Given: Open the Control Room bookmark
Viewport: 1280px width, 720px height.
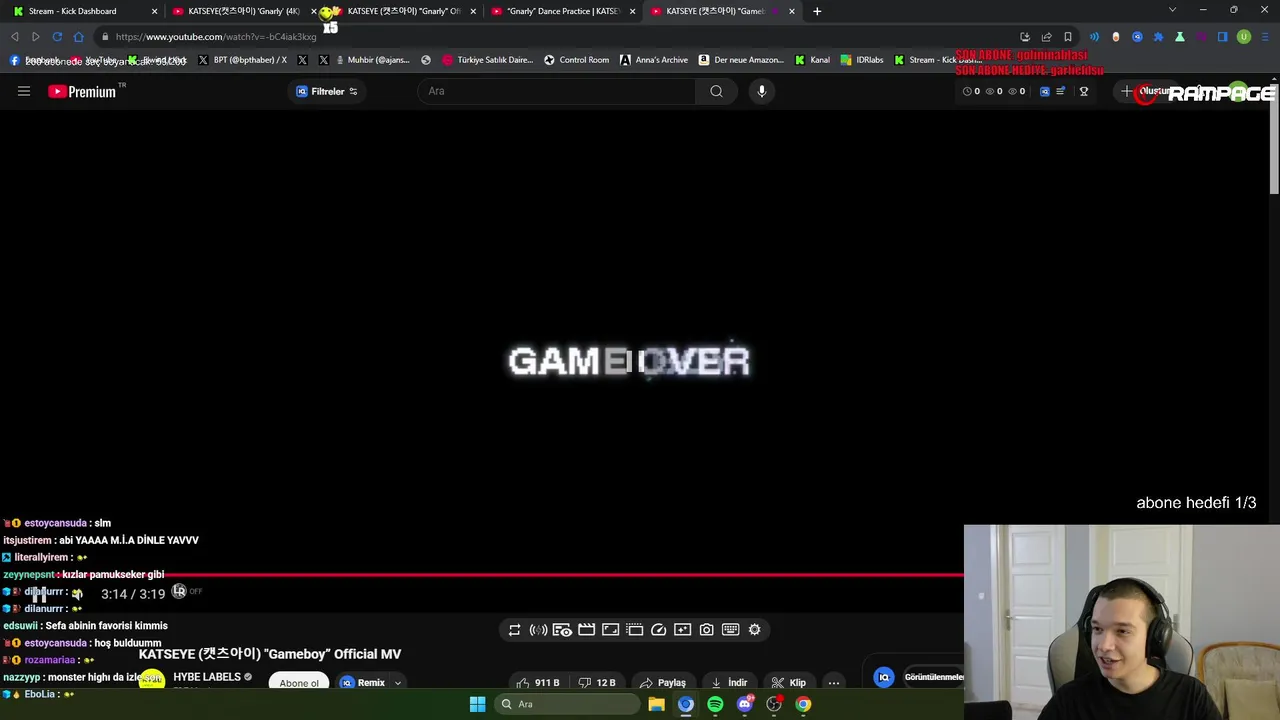Looking at the screenshot, I should pos(576,60).
